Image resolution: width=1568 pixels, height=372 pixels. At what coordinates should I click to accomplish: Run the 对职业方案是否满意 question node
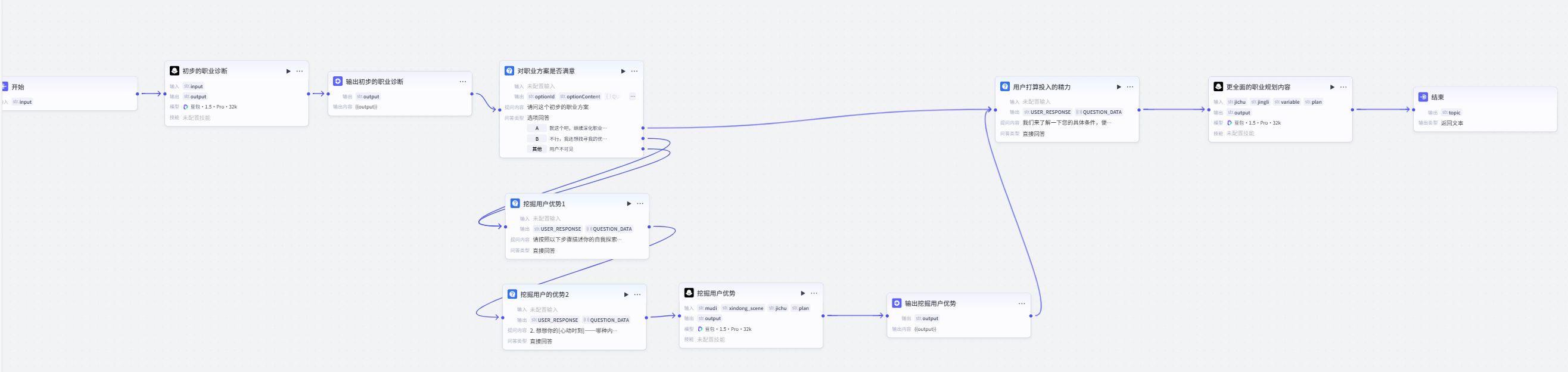(623, 71)
